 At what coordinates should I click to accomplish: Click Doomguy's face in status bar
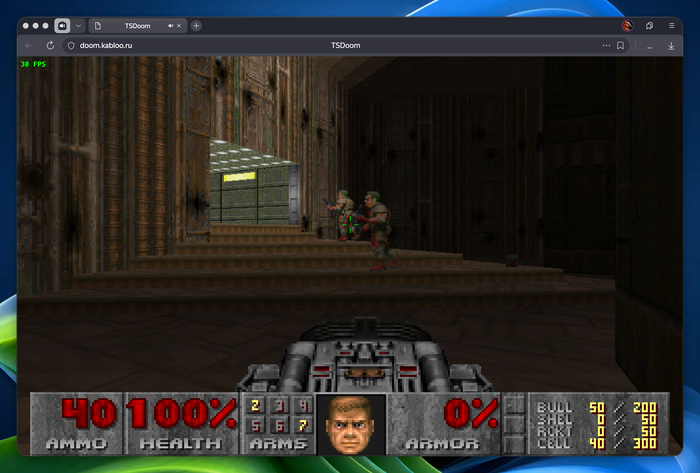[350, 420]
